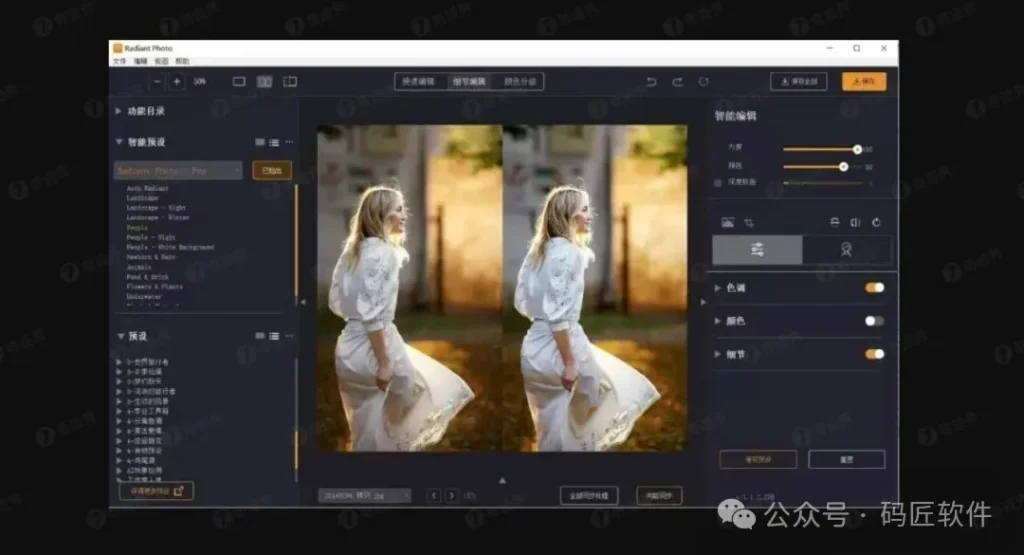The width and height of the screenshot is (1024, 555).
Task: Toggle the 色调 switch off
Action: pyautogui.click(x=874, y=288)
